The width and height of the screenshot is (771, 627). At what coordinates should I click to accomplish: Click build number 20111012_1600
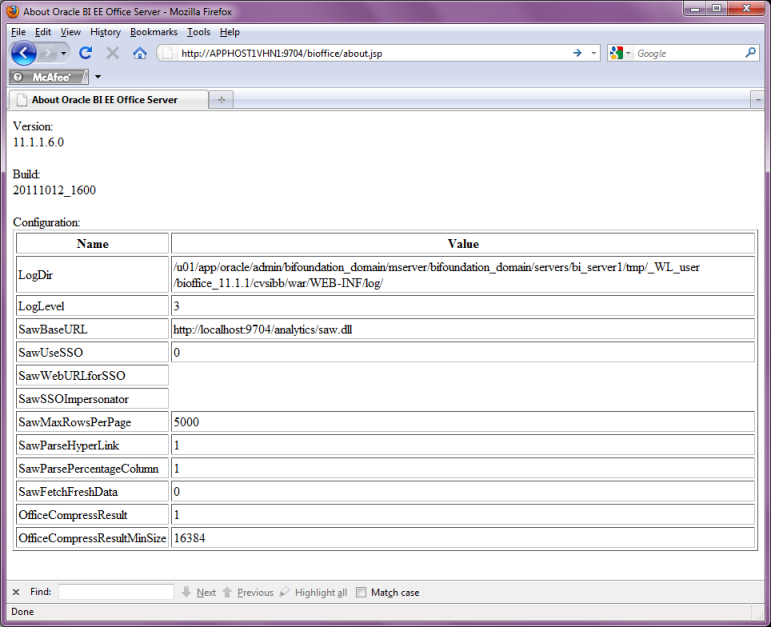[x=54, y=190]
